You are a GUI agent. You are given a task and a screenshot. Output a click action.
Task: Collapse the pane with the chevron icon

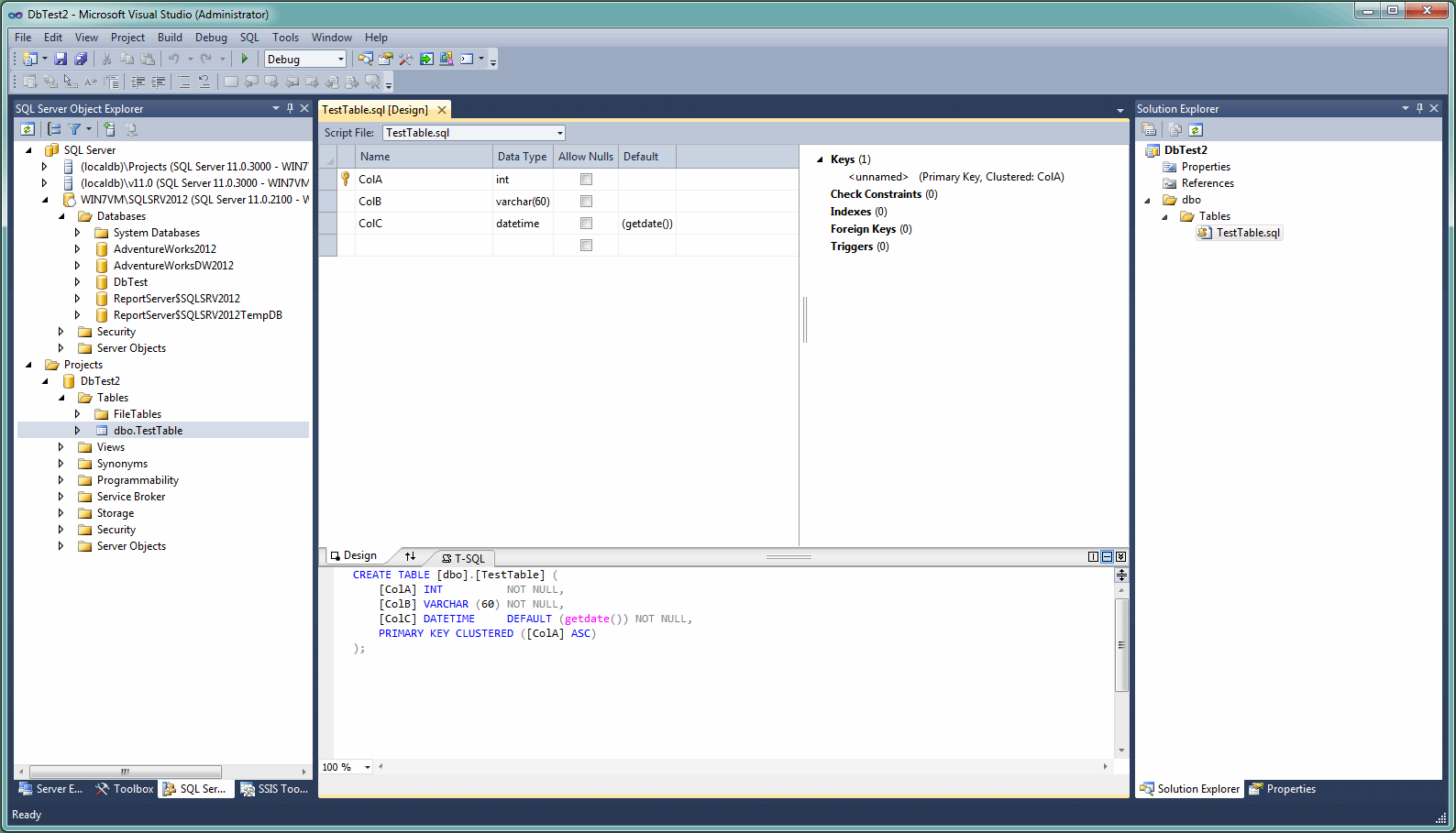[x=1120, y=556]
